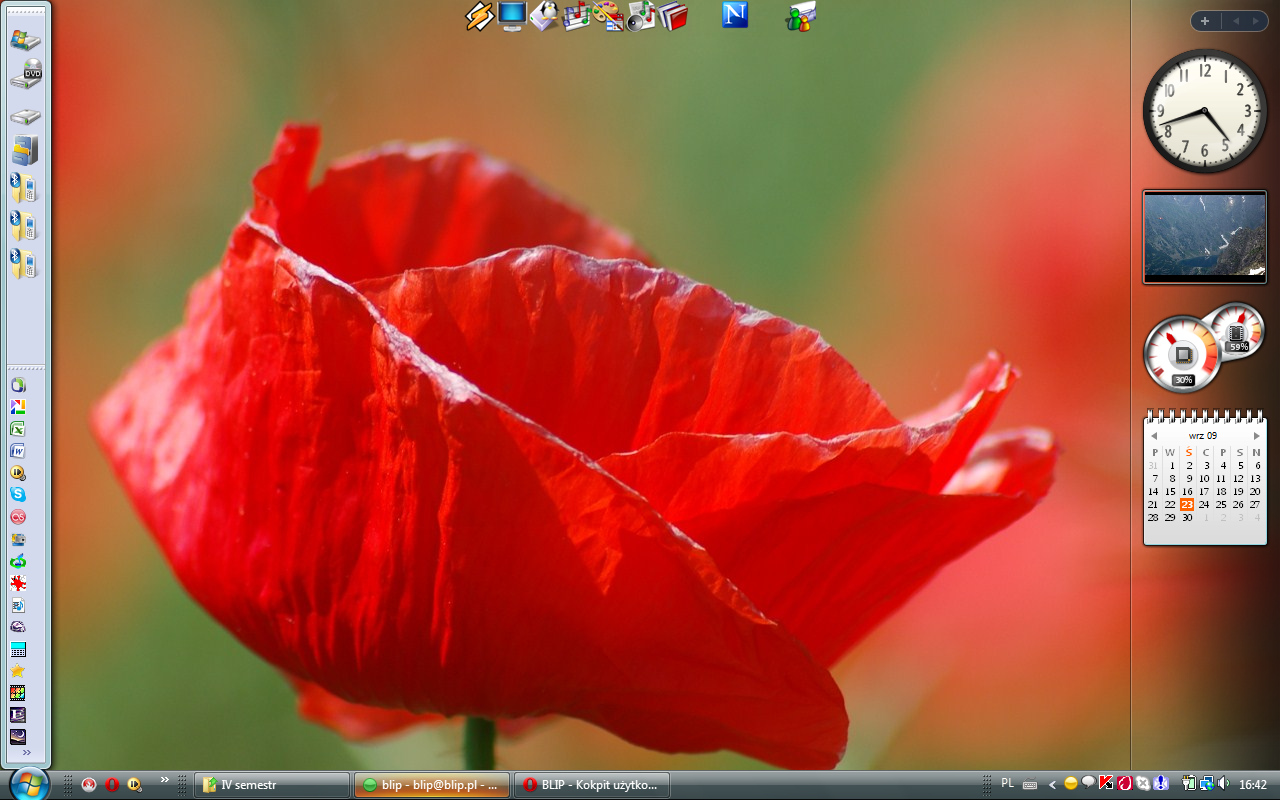Show hidden system tray icons
Viewport: 1280px width, 800px height.
1052,785
